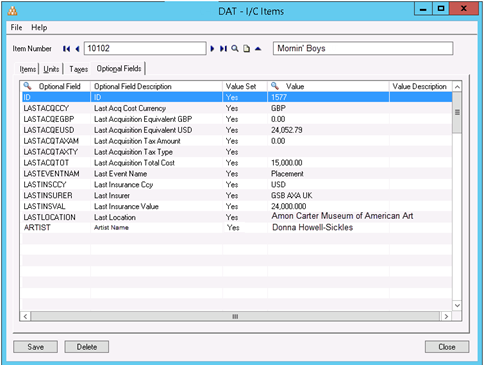The height and width of the screenshot is (365, 483).
Task: Click the Delete button
Action: click(87, 347)
